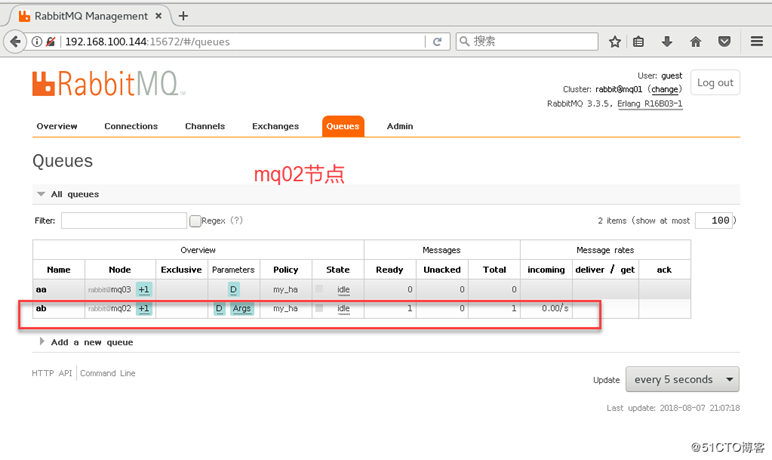772x460 pixels.
Task: Open the site information icon in address bar
Action: pyautogui.click(x=36, y=41)
